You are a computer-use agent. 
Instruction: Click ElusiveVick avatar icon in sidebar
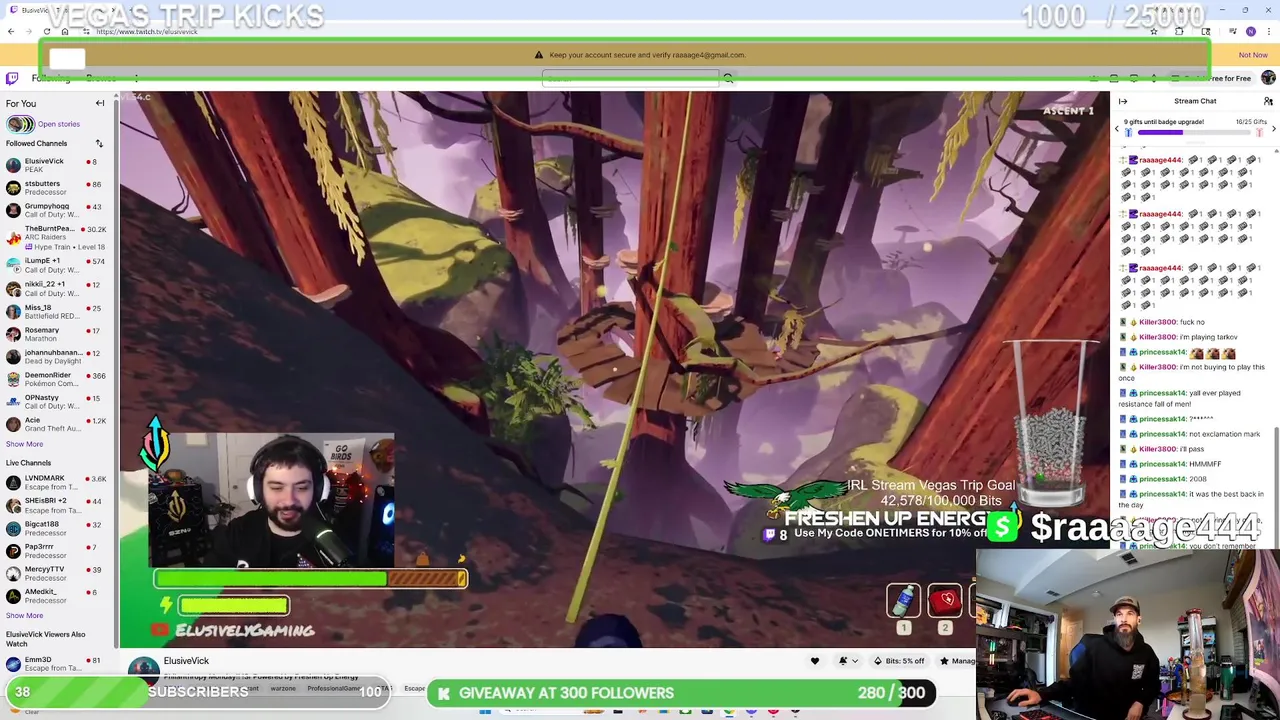pyautogui.click(x=13, y=165)
